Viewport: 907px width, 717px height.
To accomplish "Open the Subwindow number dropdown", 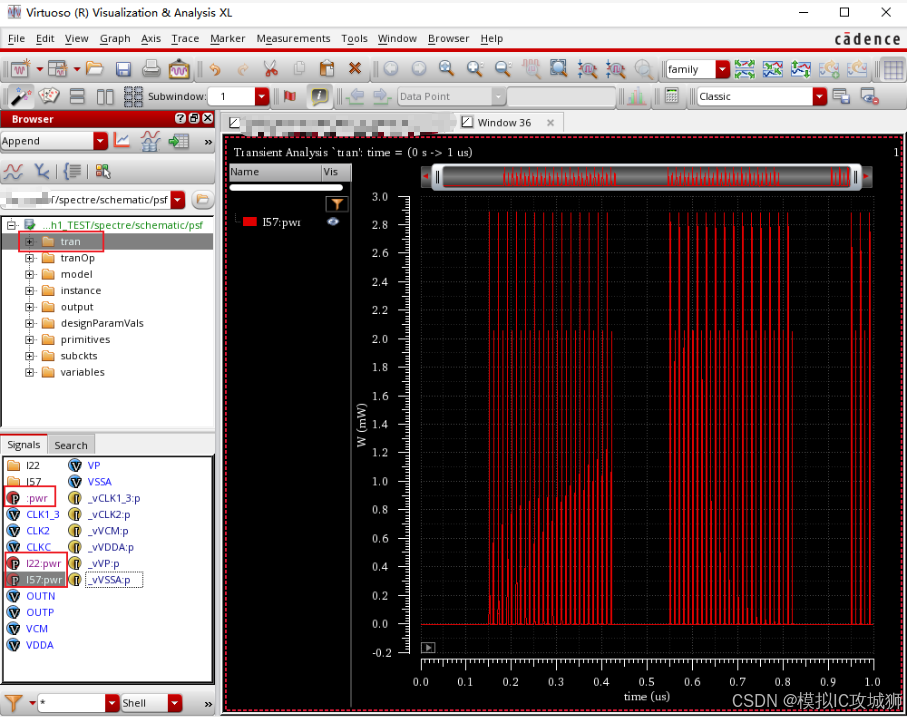I will point(262,97).
